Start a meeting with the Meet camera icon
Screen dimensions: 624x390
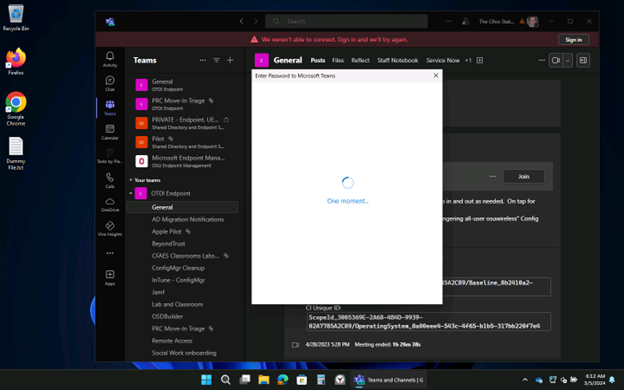pyautogui.click(x=556, y=60)
